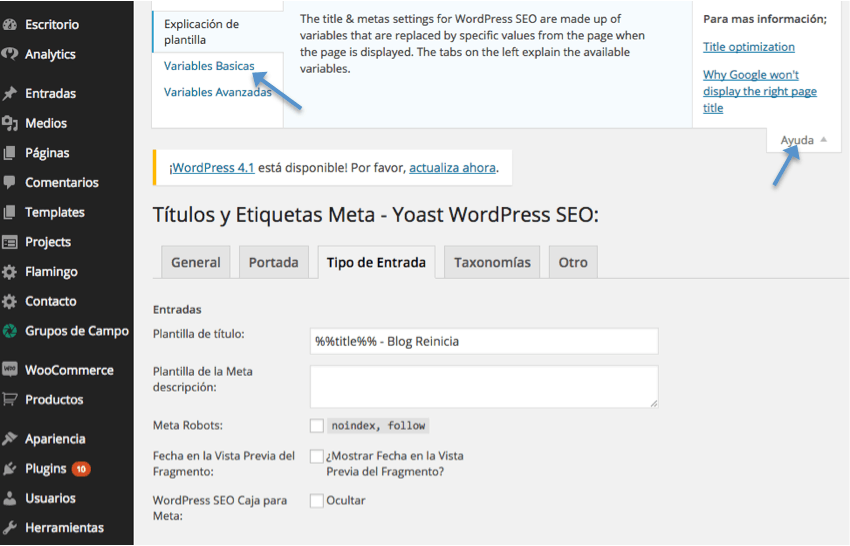Viewport: 850px width, 546px height.
Task: Check the Ocultar checkbox
Action: (317, 500)
